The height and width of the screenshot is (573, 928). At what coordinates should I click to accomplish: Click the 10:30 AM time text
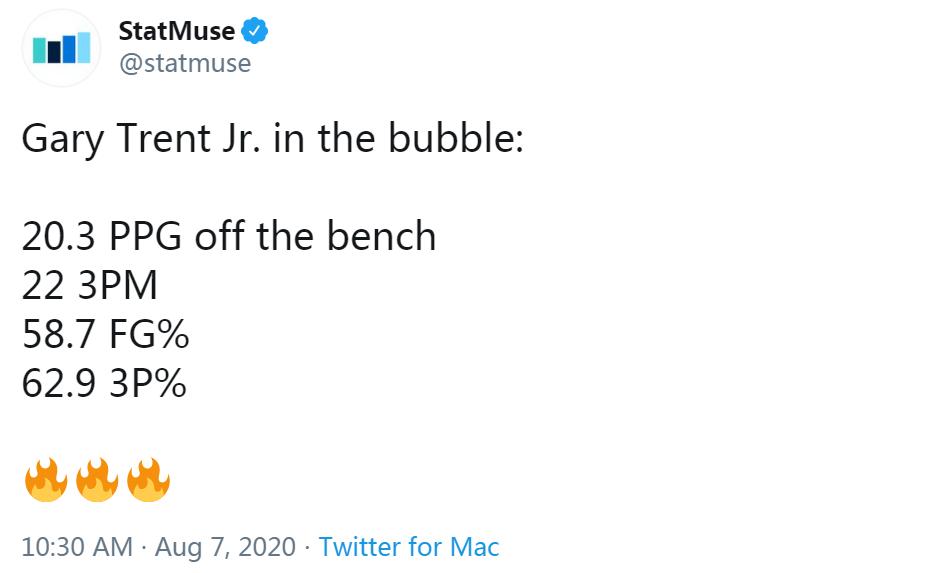click(76, 547)
